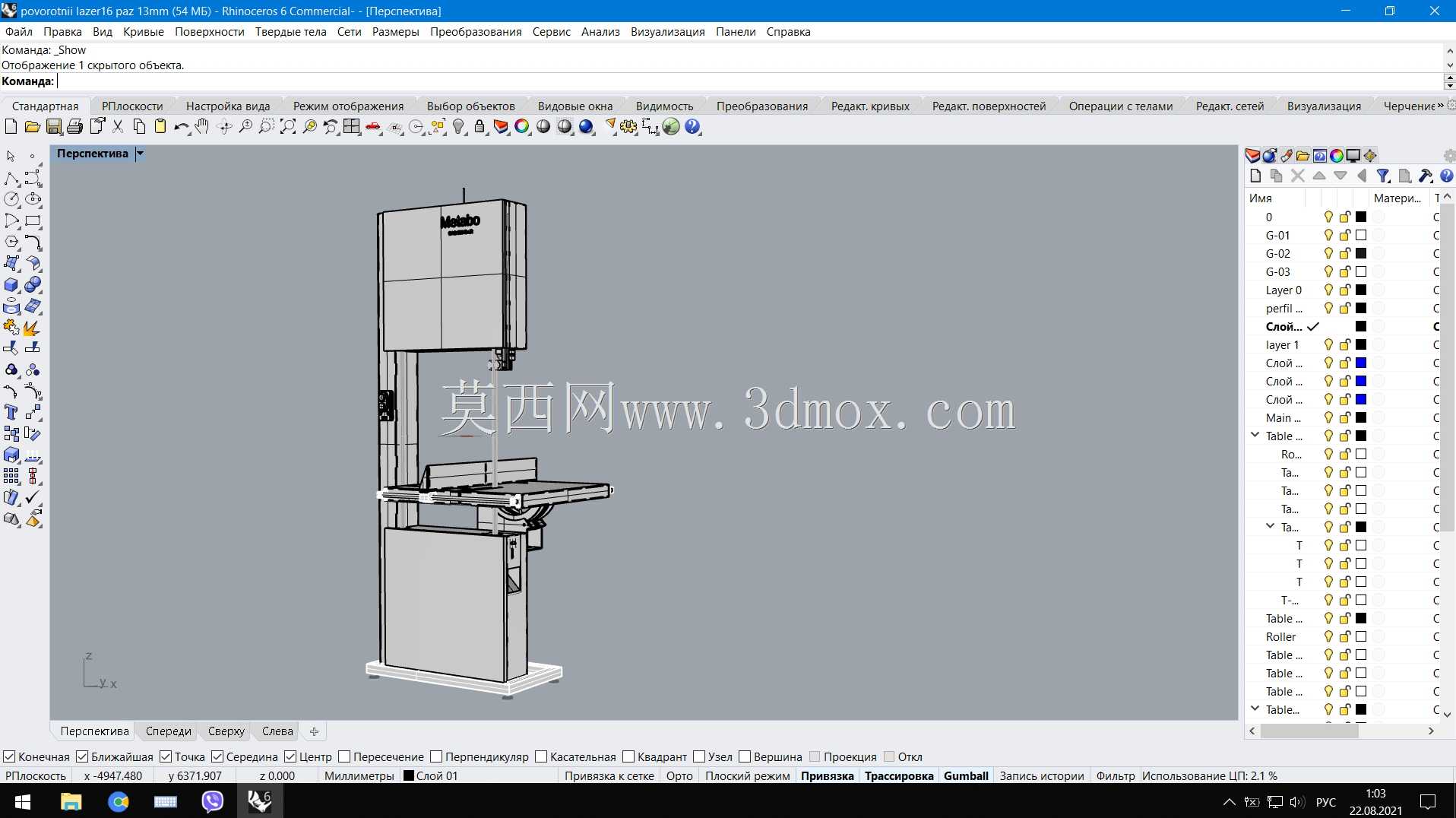Toggle Орто mode in status bar
Image resolution: width=1456 pixels, height=818 pixels.
tap(679, 776)
